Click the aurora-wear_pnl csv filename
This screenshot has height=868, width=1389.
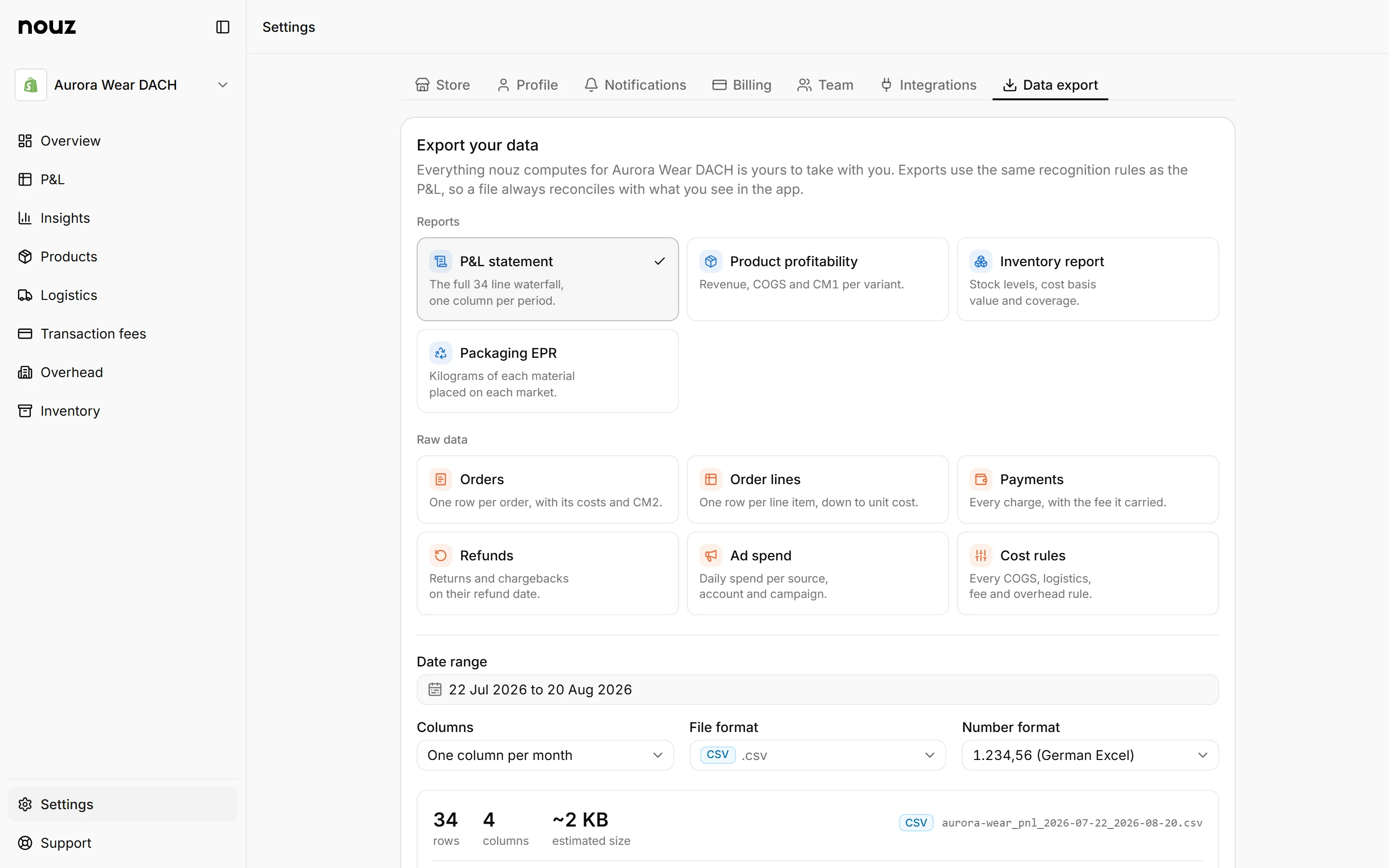point(1072,823)
